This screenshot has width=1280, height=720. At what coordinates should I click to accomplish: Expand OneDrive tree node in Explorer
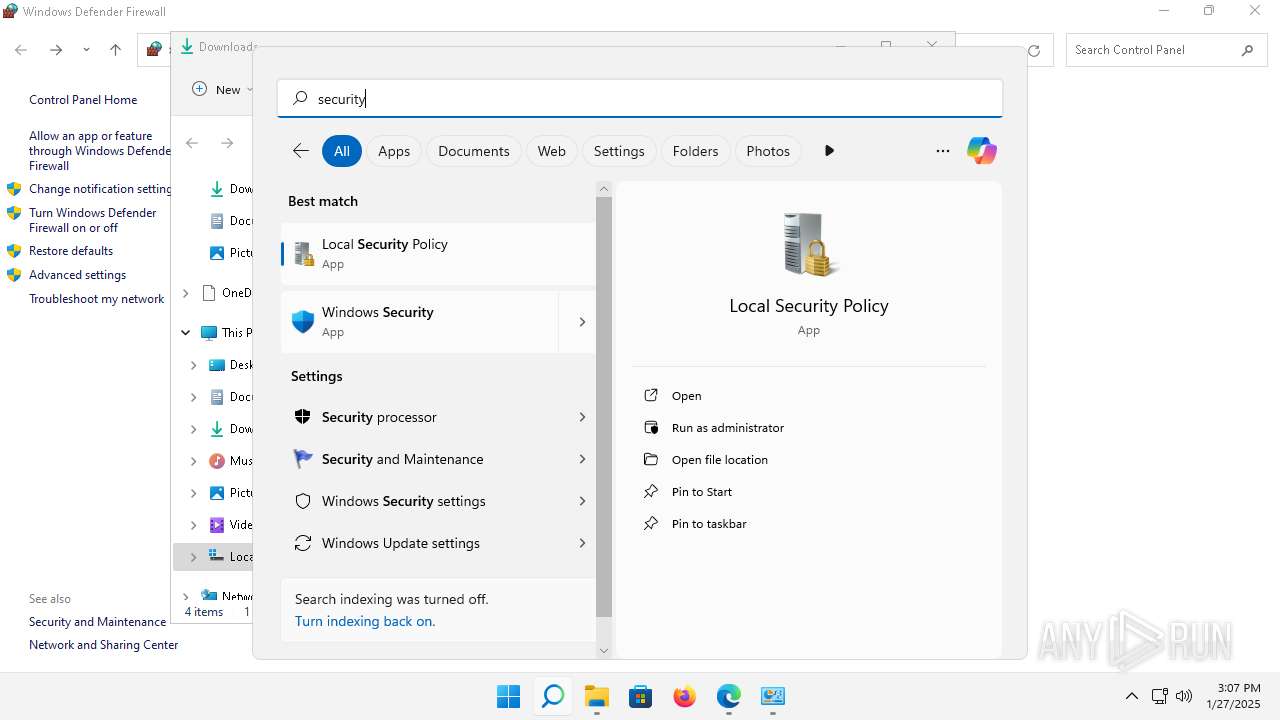186,293
